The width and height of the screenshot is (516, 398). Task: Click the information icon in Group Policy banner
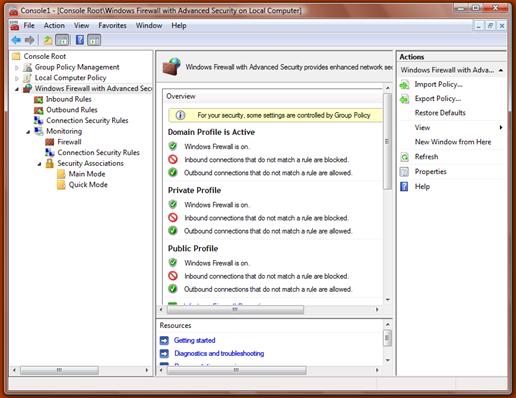(180, 115)
